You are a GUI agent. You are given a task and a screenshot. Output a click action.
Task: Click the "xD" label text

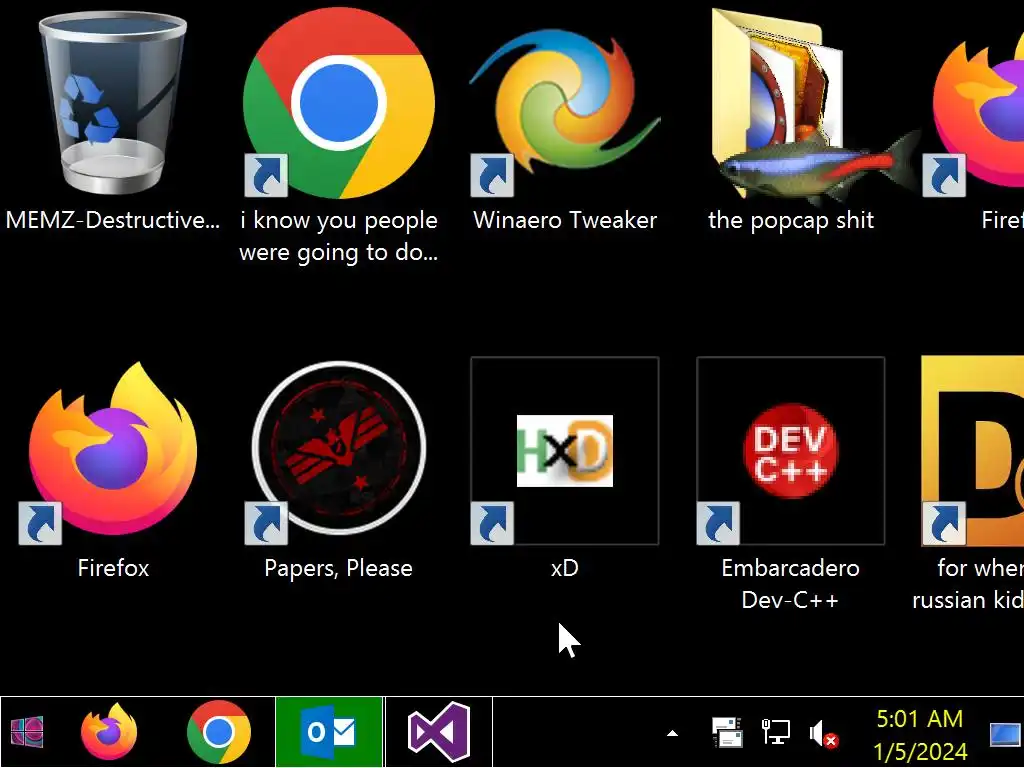(x=565, y=568)
